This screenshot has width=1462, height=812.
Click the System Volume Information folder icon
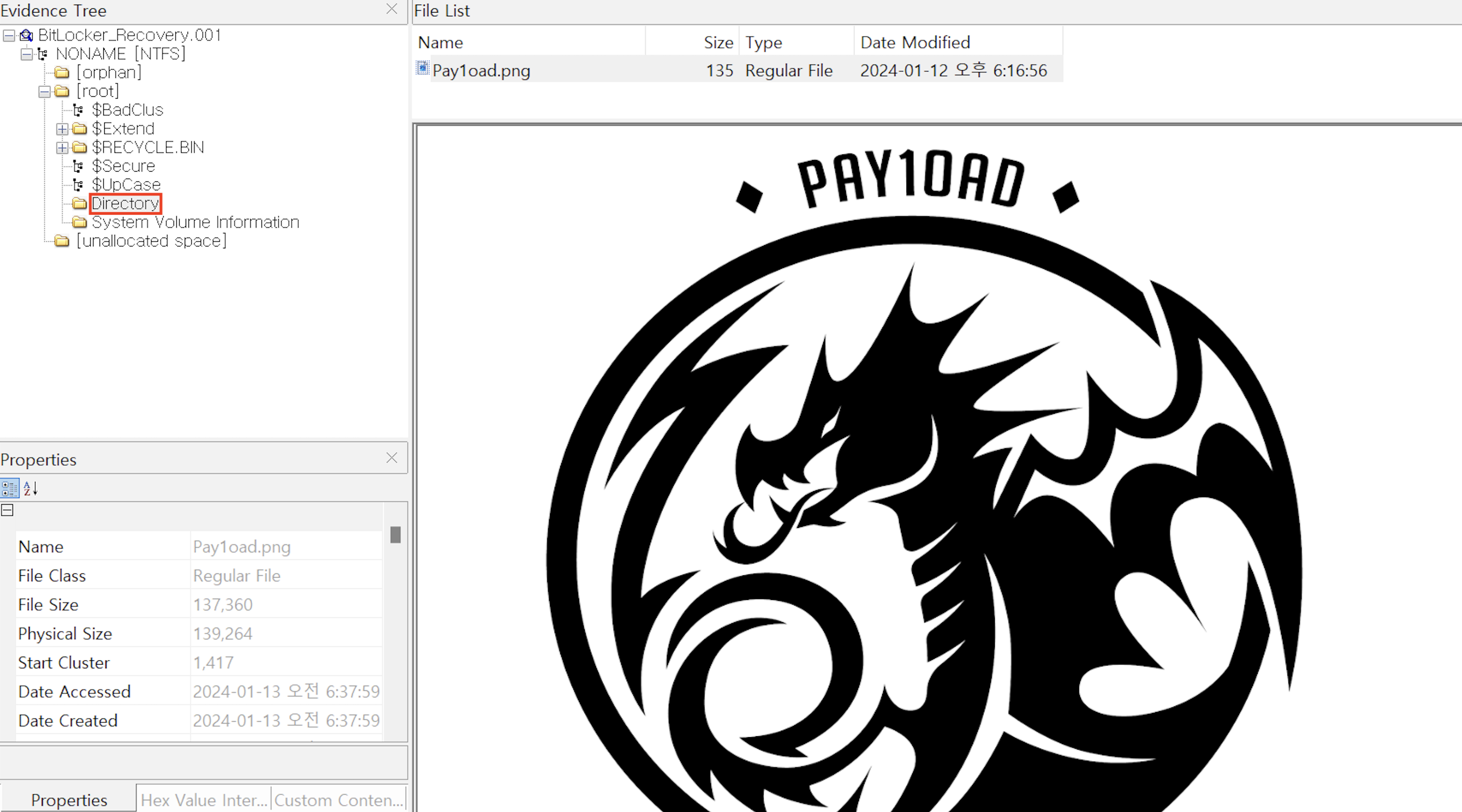click(x=80, y=222)
